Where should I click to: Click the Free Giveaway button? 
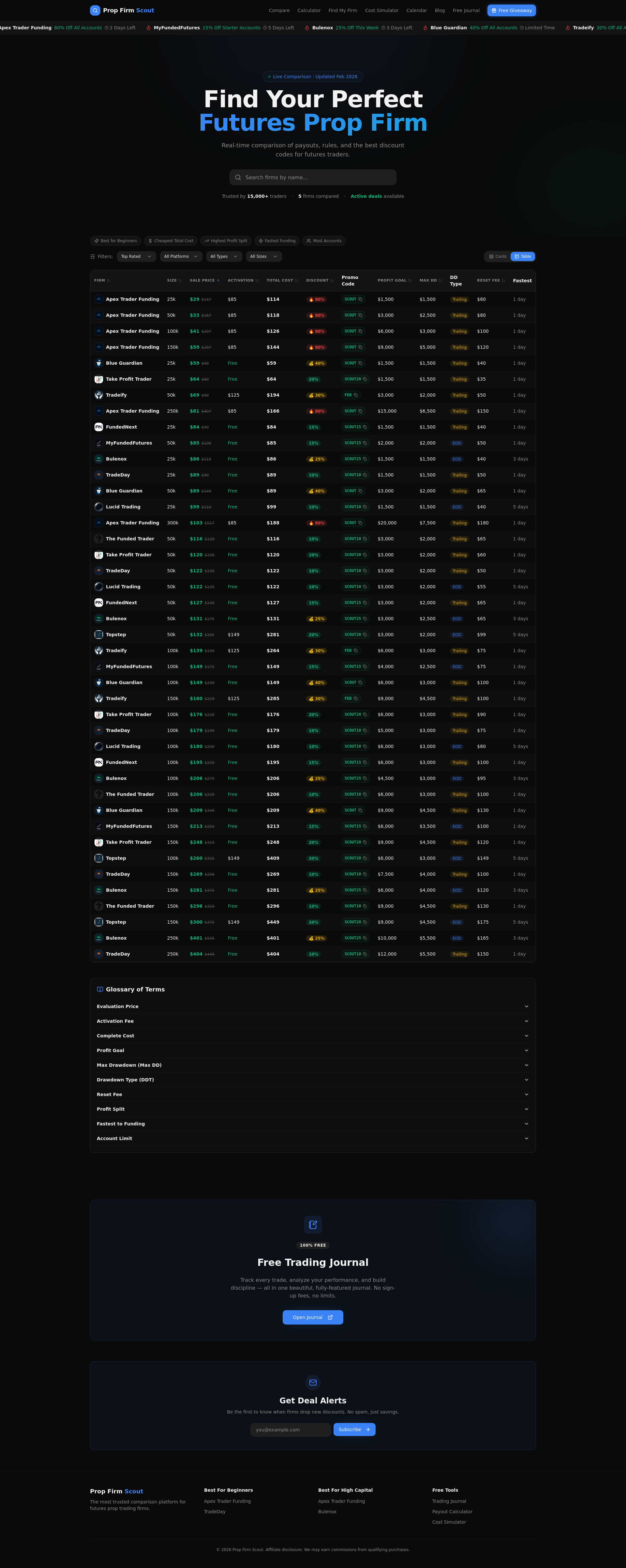tap(512, 10)
